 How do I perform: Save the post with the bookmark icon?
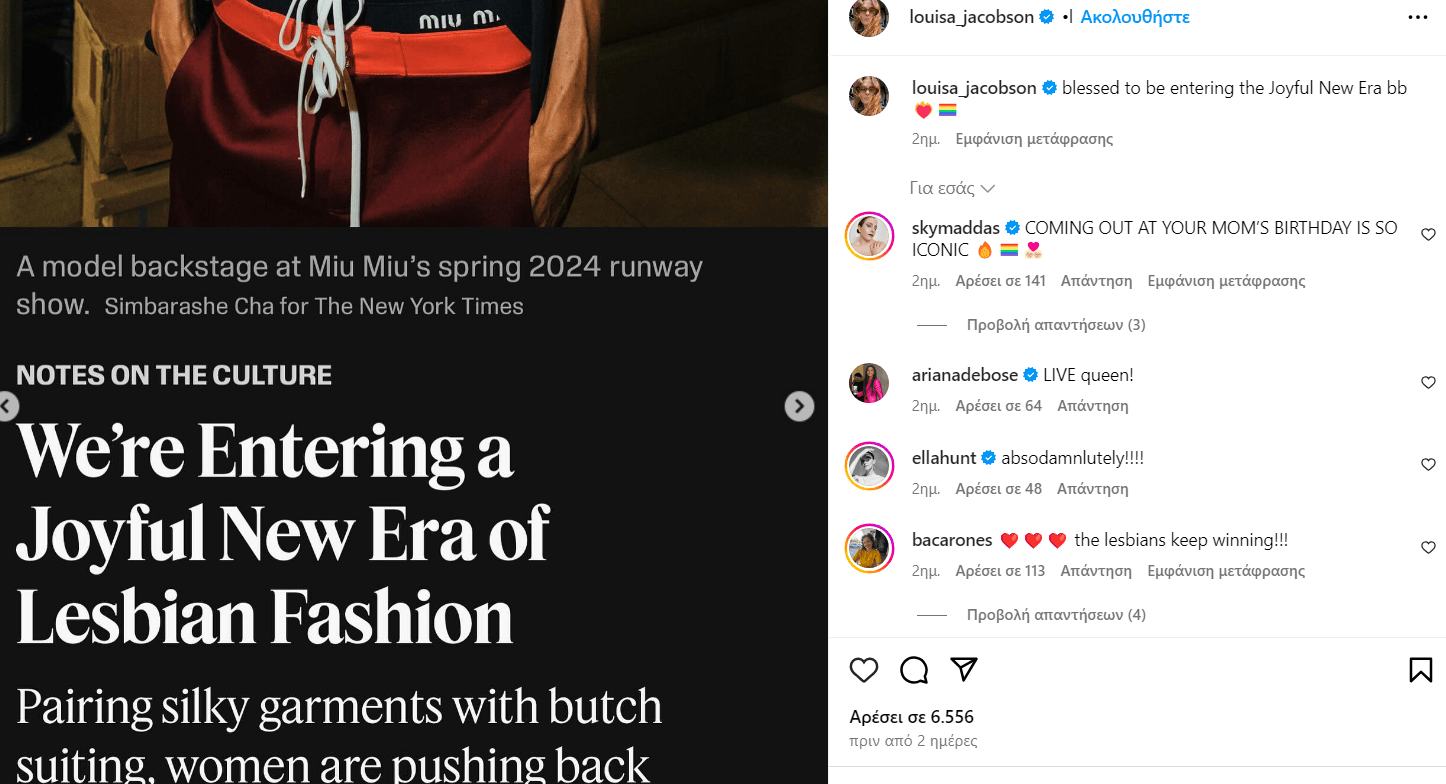(1421, 670)
